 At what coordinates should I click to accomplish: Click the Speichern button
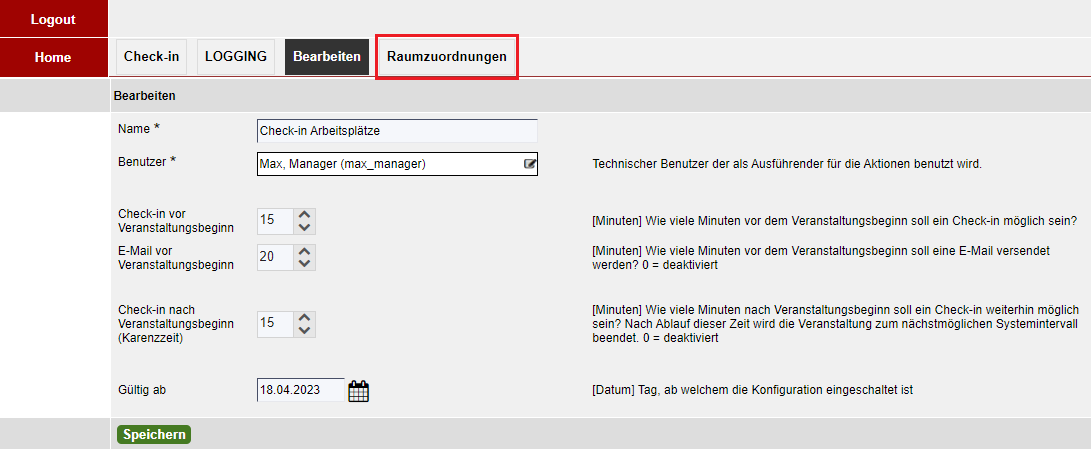tap(154, 434)
